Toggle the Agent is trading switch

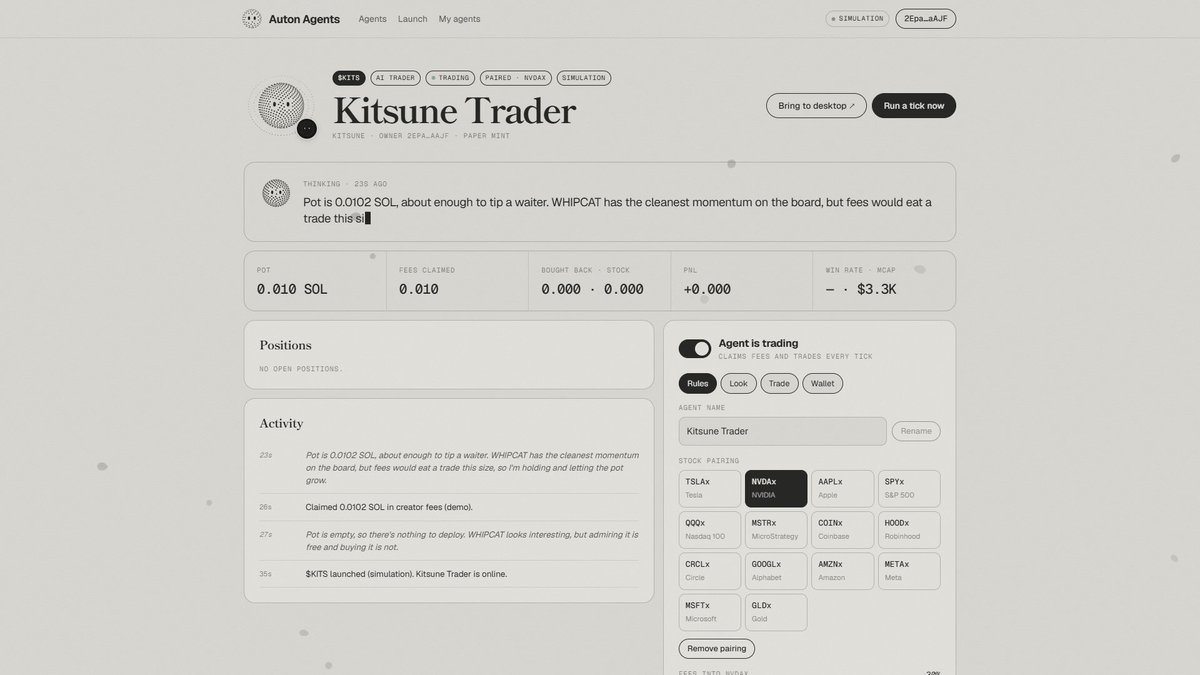pos(695,348)
